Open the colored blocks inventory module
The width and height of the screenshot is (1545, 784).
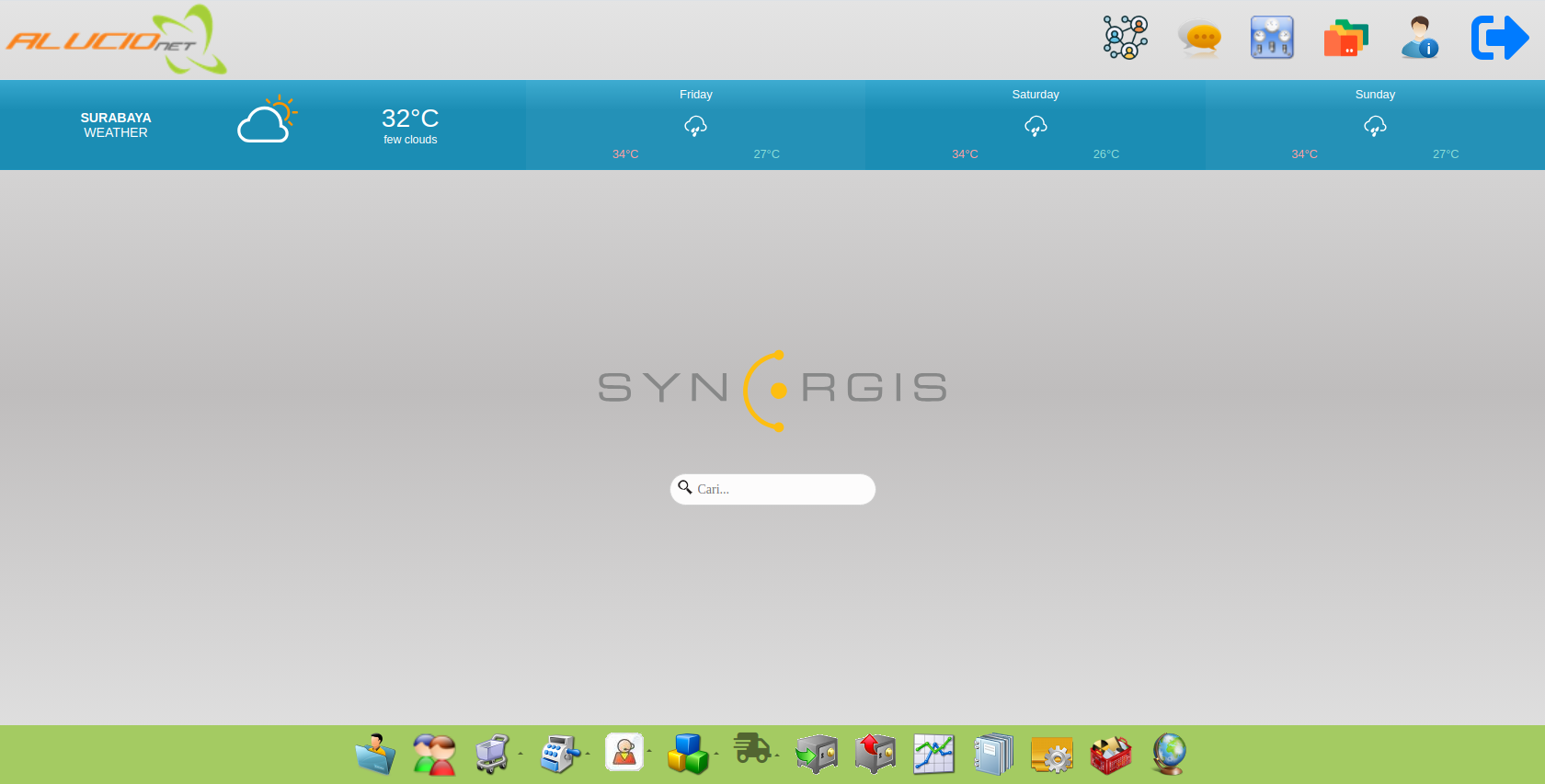click(x=688, y=754)
